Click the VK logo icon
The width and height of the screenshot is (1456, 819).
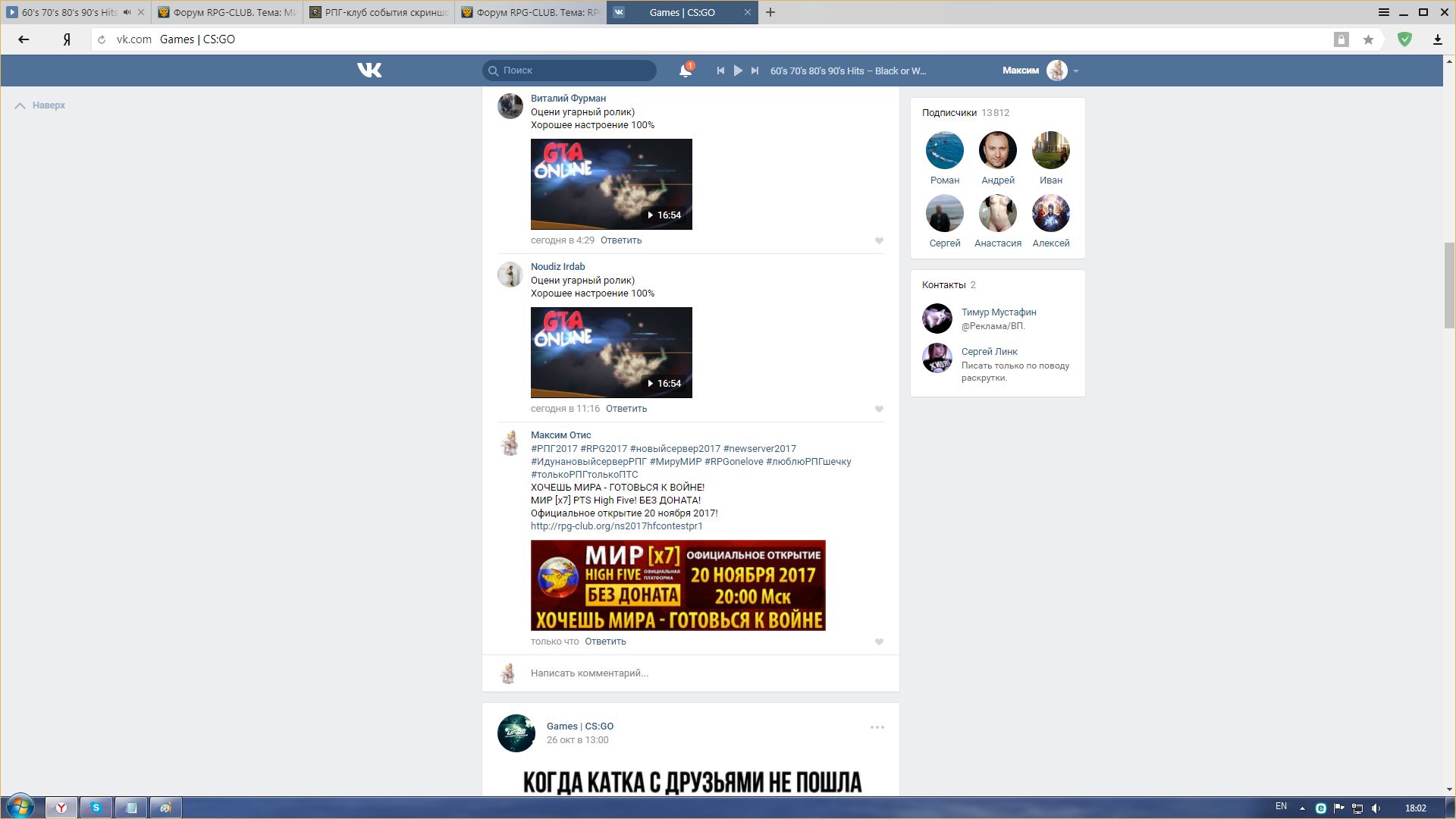click(x=369, y=71)
